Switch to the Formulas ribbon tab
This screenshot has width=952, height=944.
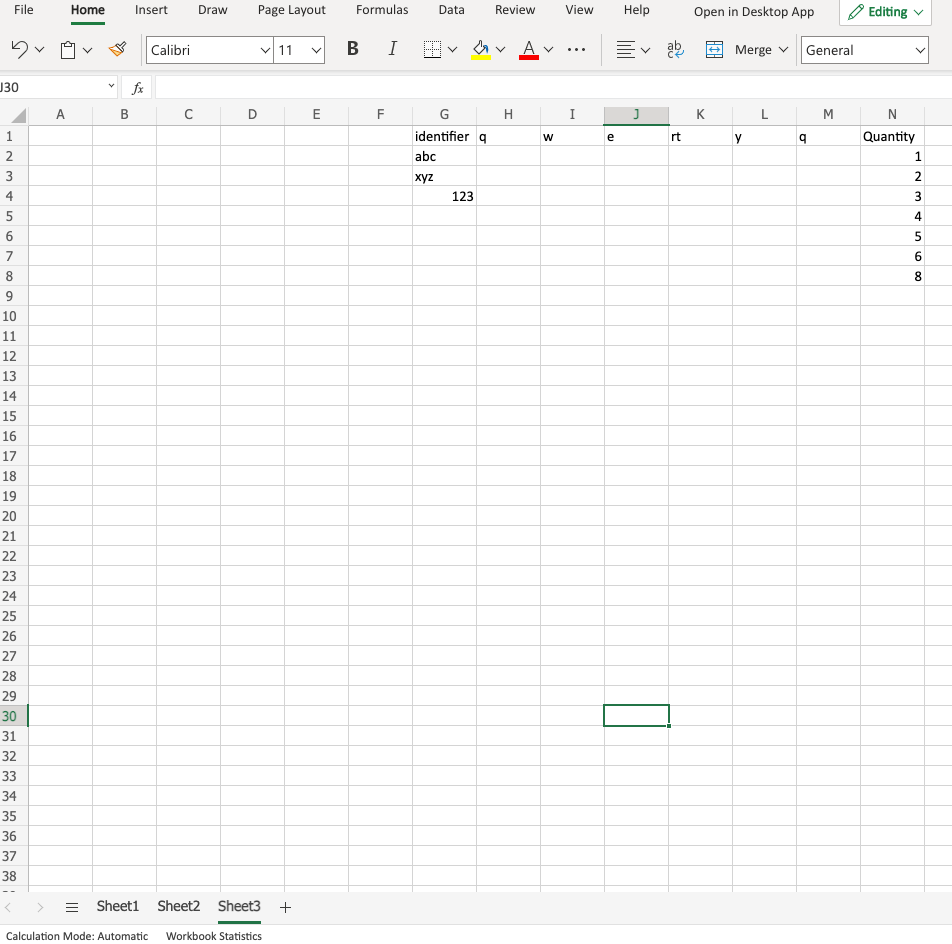click(x=382, y=10)
